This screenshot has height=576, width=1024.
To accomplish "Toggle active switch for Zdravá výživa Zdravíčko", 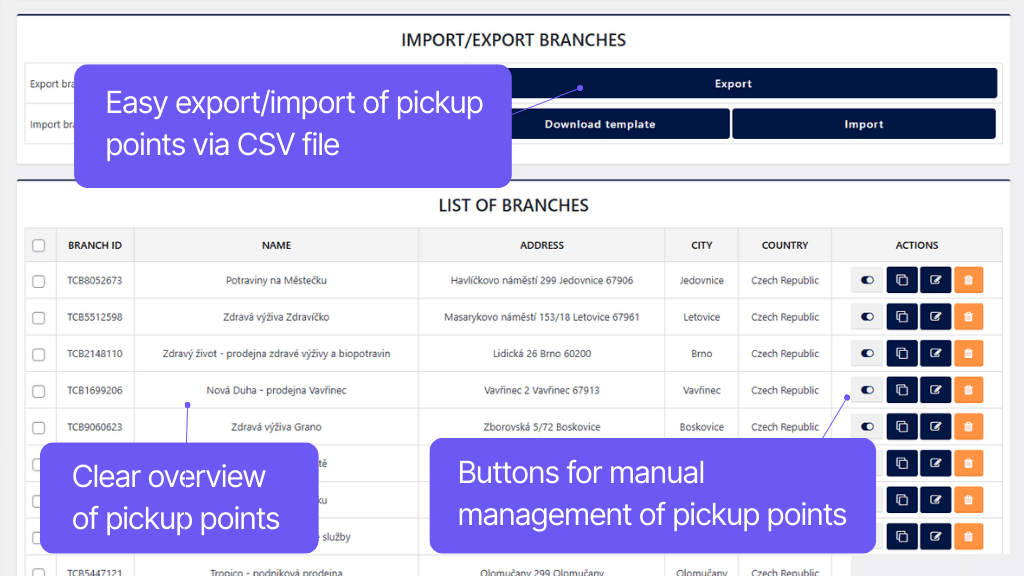I will (x=867, y=317).
